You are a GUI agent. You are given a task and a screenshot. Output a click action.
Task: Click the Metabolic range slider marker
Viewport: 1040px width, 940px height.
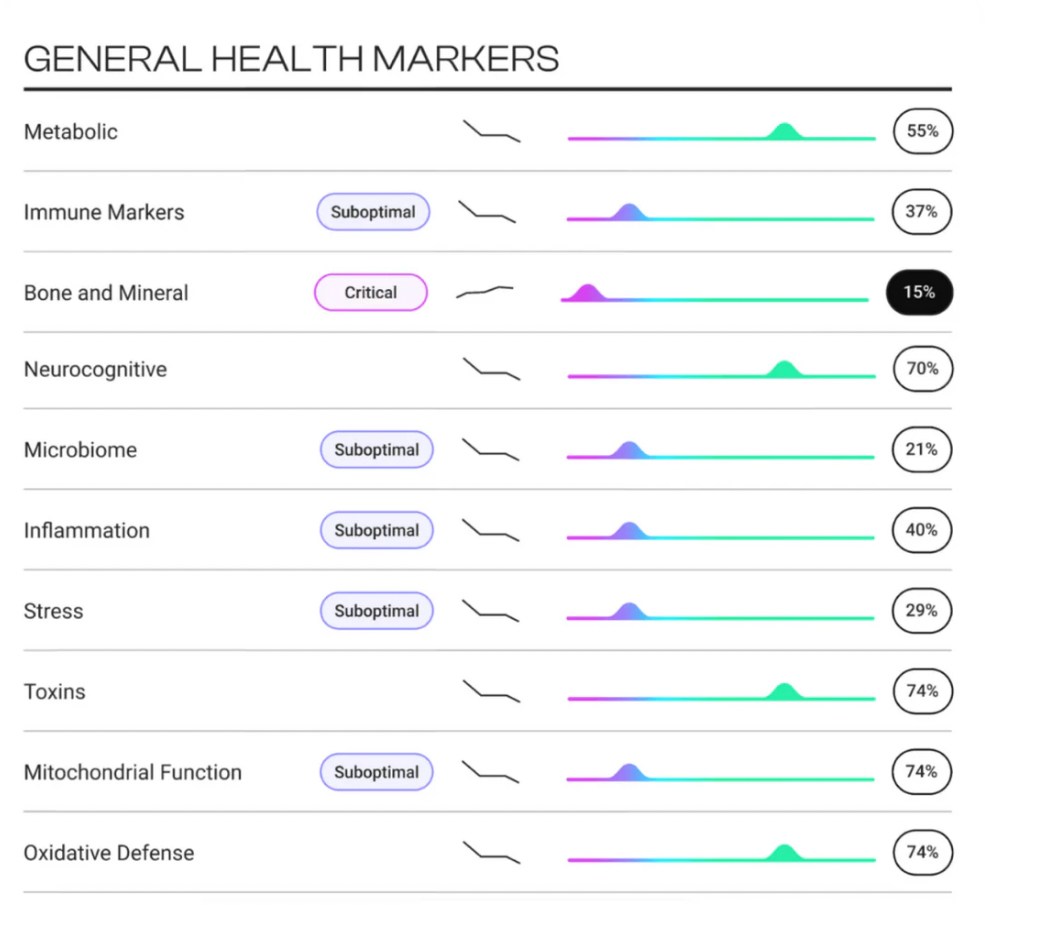point(785,131)
